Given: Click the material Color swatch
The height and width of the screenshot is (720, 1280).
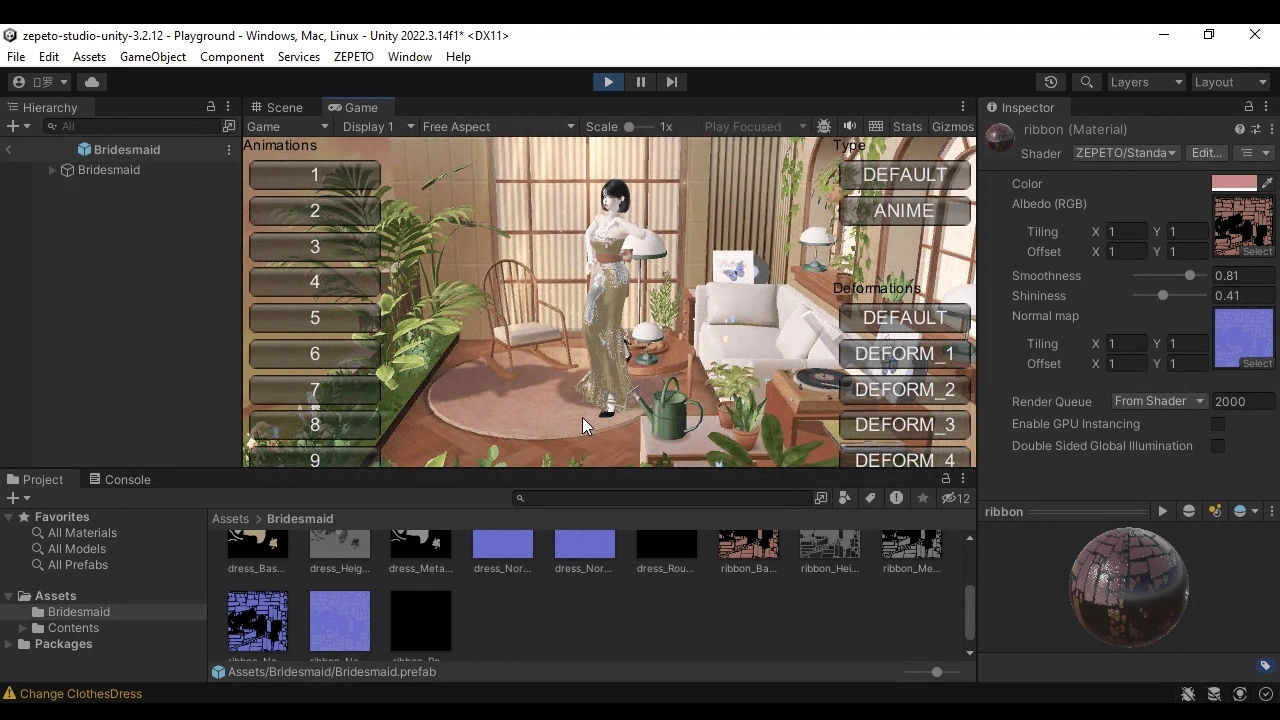Looking at the screenshot, I should tap(1233, 183).
